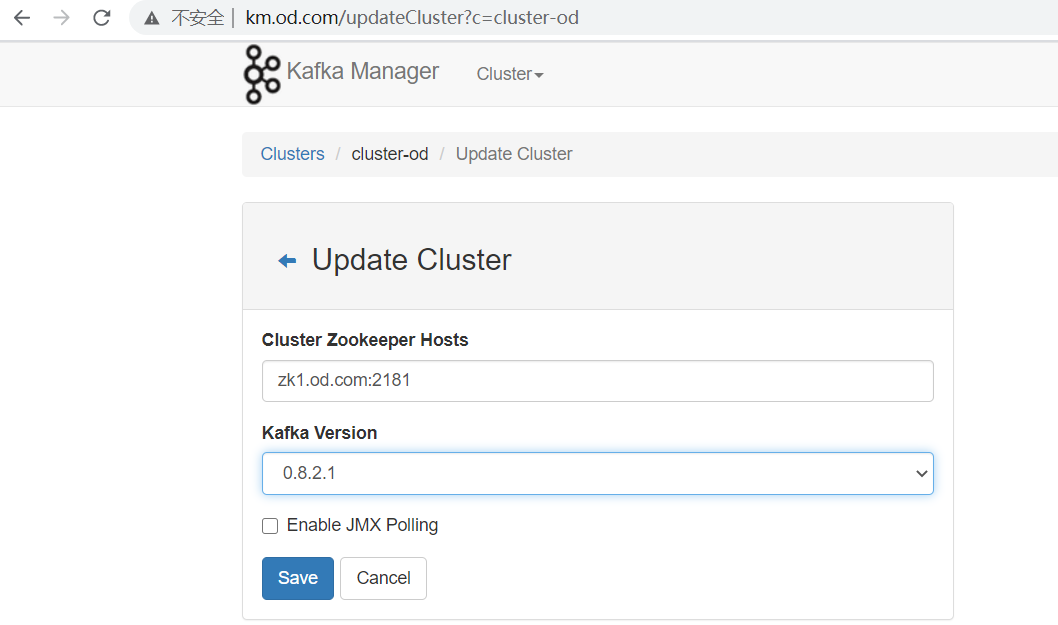Click the browser back arrow
This screenshot has height=625, width=1058.
(22, 18)
